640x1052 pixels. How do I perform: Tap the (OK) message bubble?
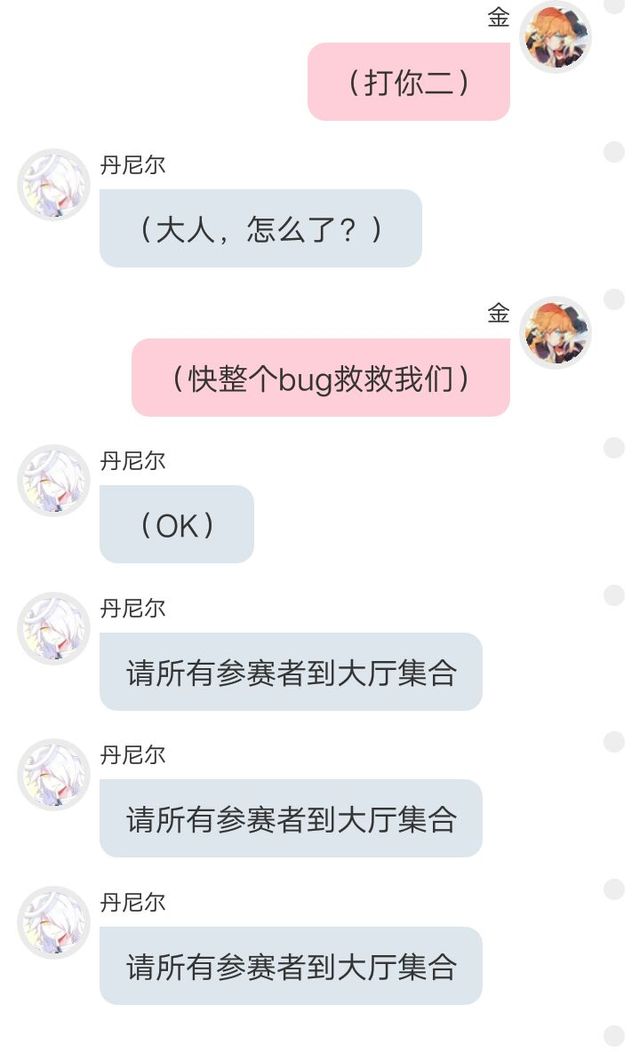point(176,524)
